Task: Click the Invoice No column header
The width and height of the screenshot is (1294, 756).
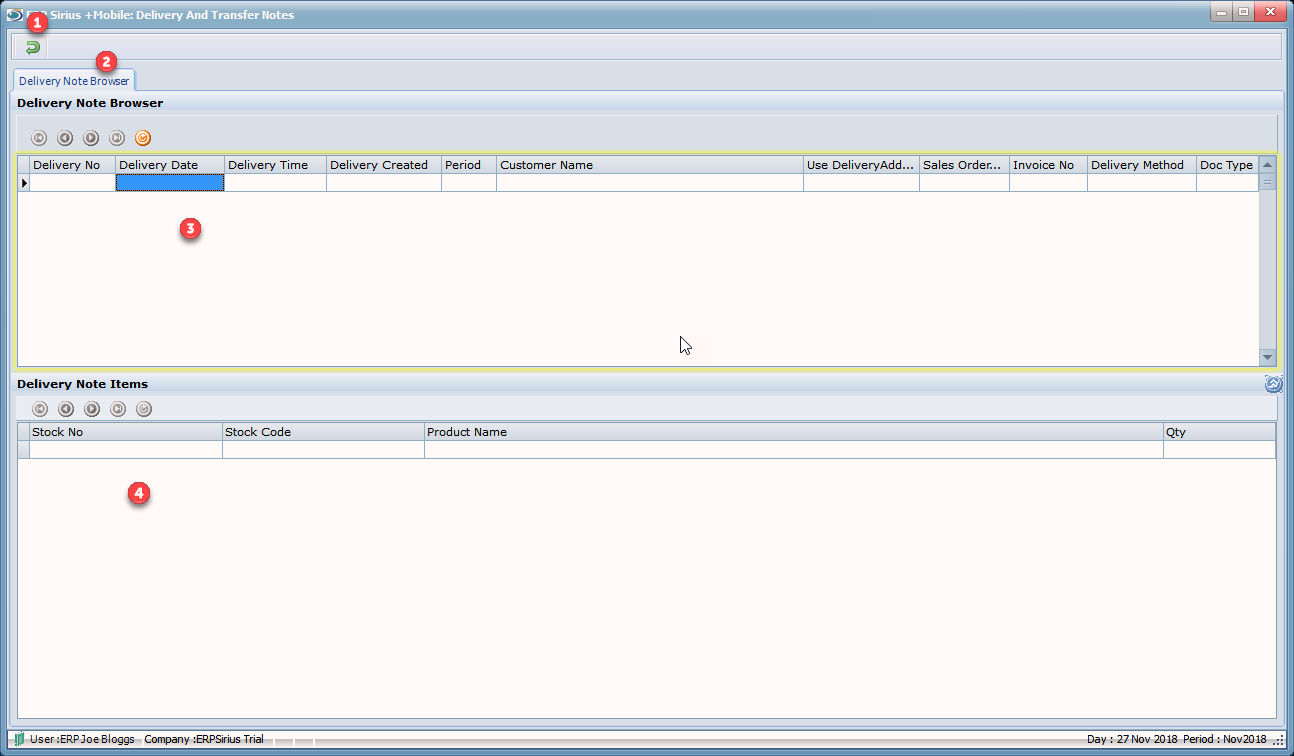Action: (x=1049, y=165)
